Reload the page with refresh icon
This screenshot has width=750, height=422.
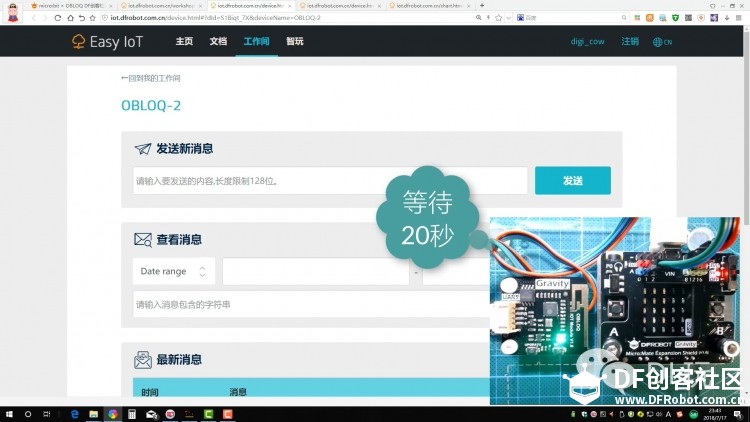coord(57,18)
